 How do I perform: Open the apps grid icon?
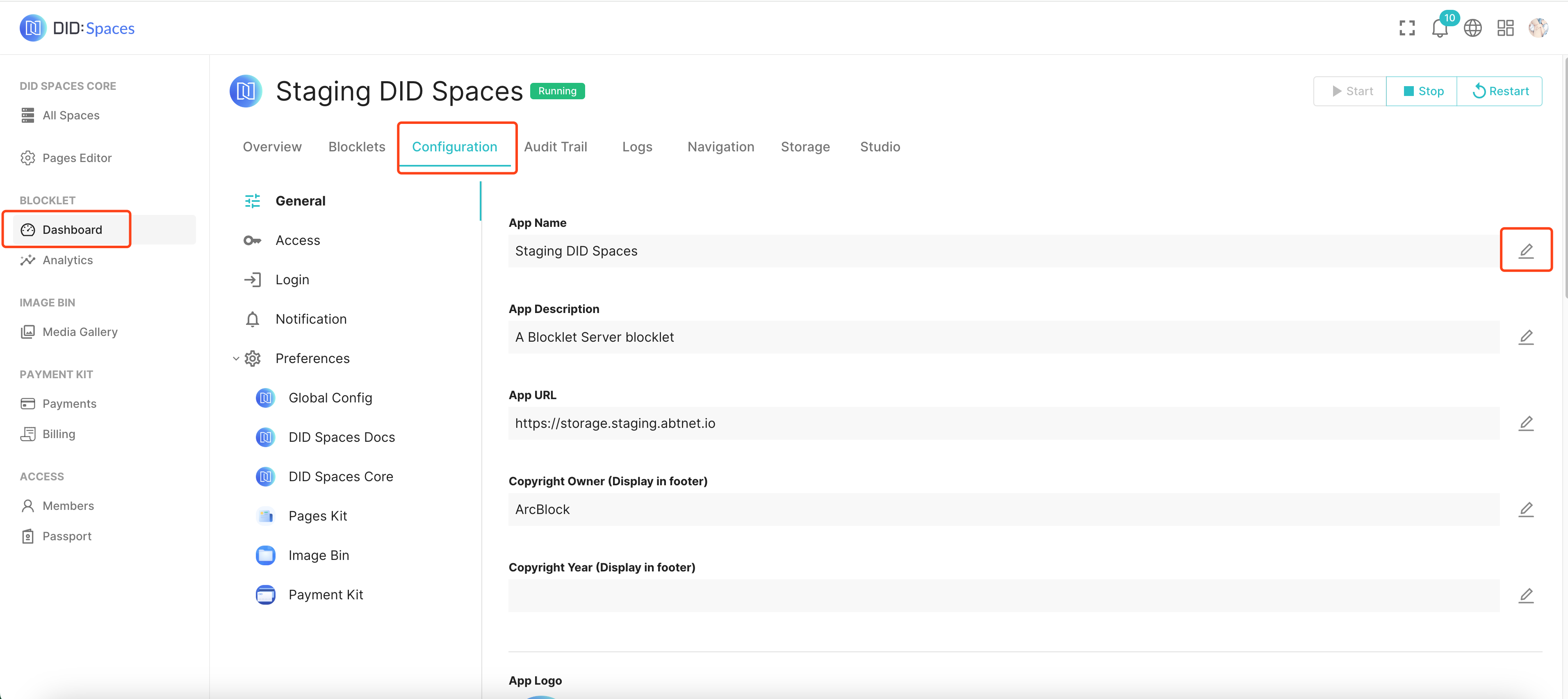pyautogui.click(x=1505, y=28)
